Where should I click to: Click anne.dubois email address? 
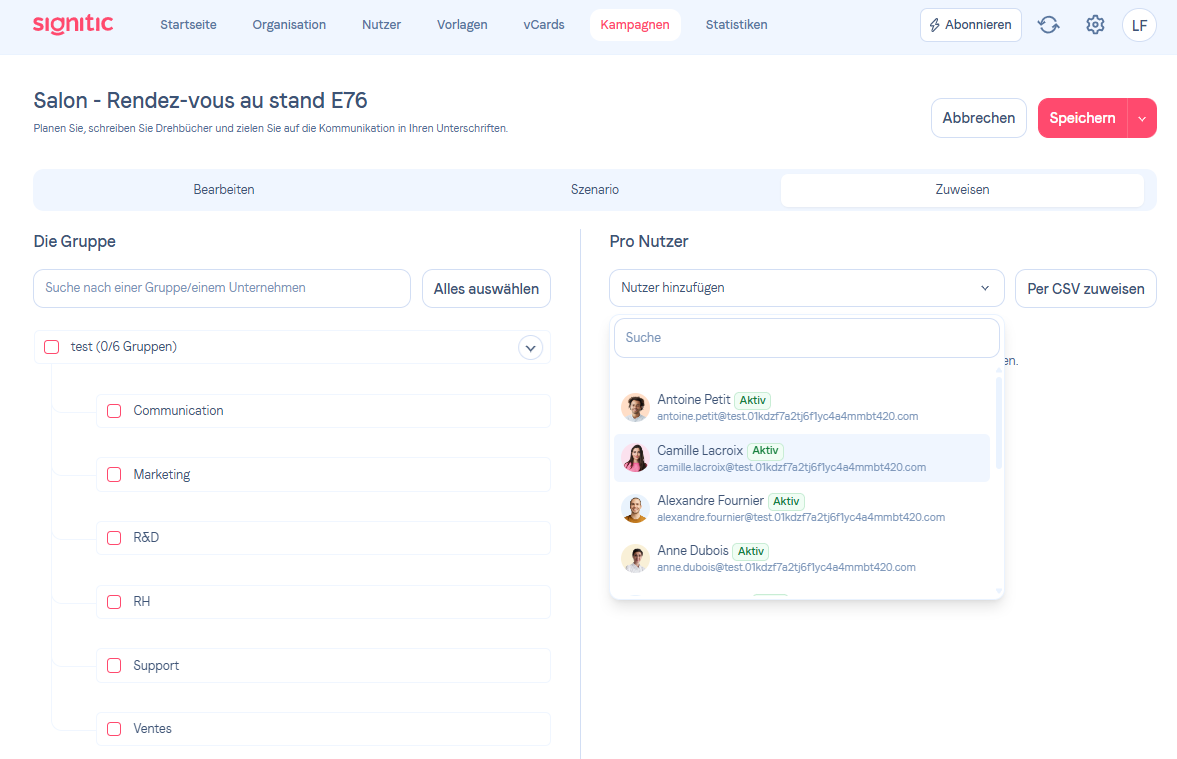(x=786, y=567)
